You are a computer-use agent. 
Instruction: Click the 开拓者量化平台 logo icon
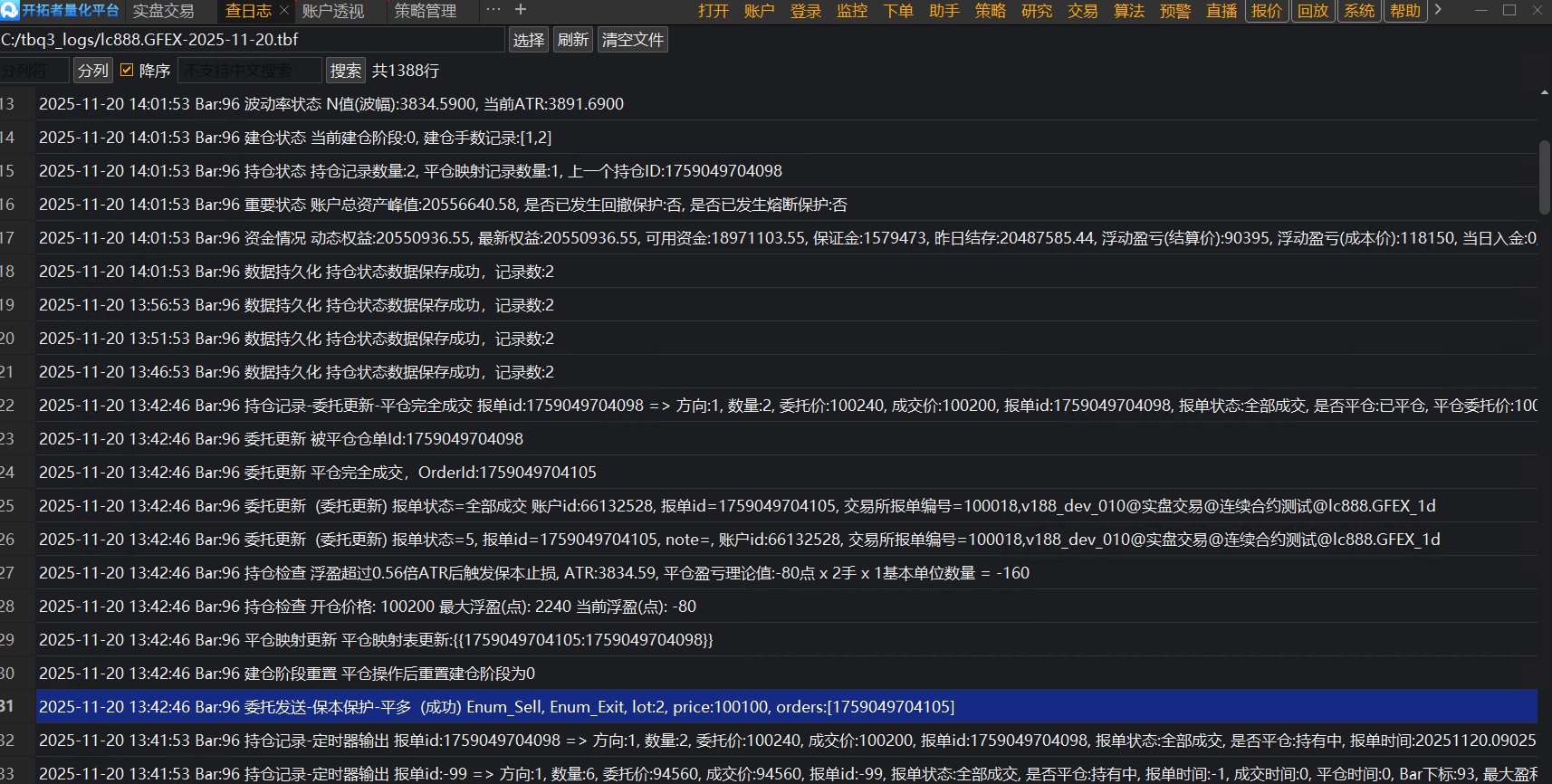tap(10, 10)
